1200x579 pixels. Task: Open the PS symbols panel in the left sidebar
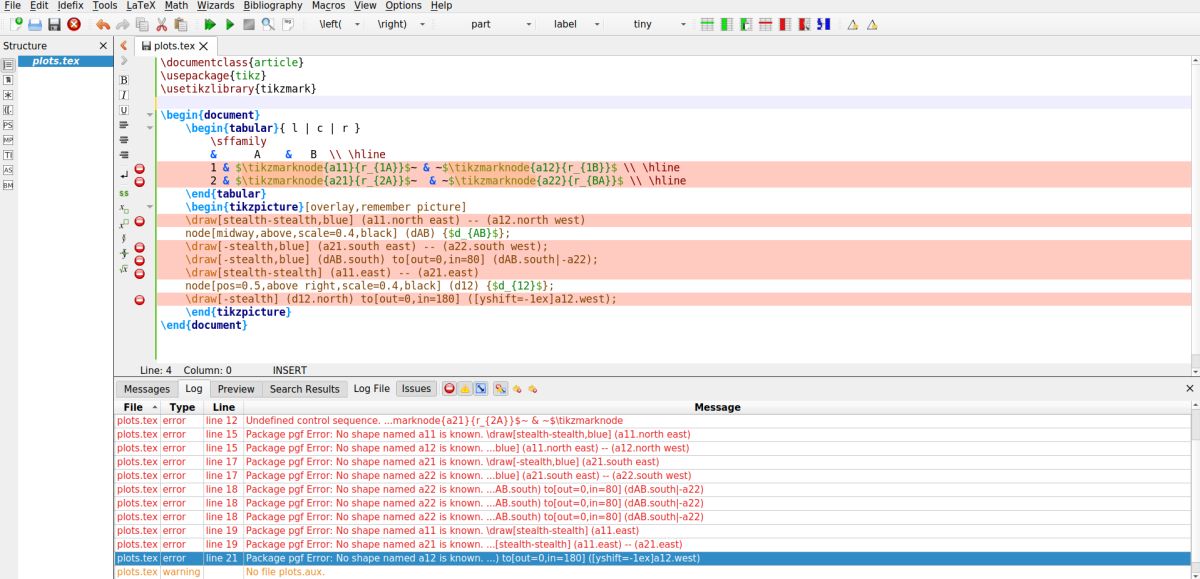[8, 125]
